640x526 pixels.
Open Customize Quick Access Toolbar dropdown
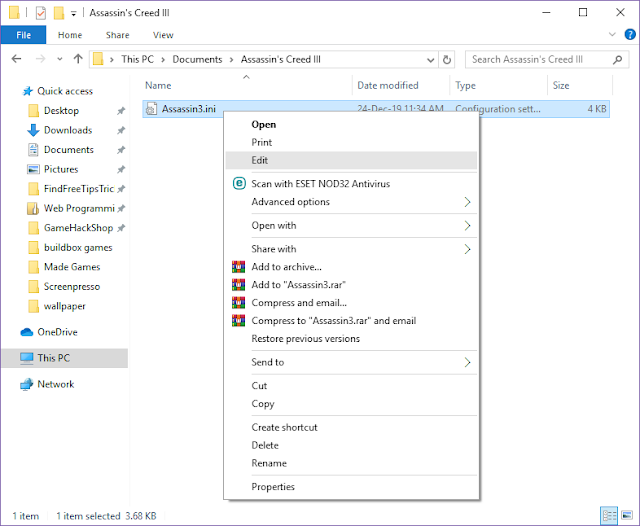pos(73,13)
